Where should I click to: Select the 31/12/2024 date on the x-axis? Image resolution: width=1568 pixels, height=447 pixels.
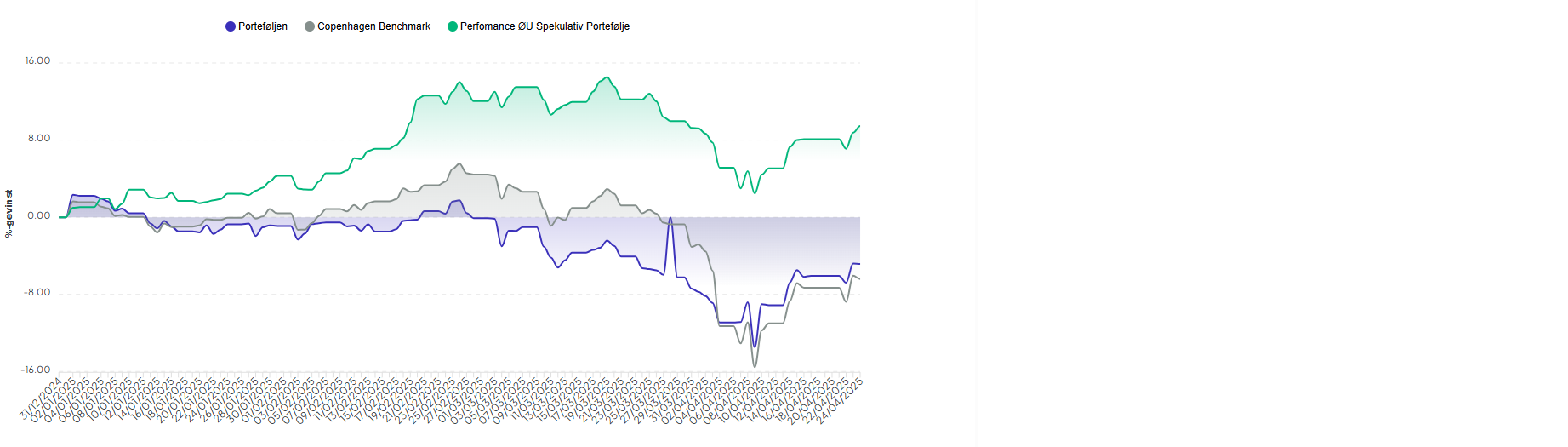coord(43,398)
